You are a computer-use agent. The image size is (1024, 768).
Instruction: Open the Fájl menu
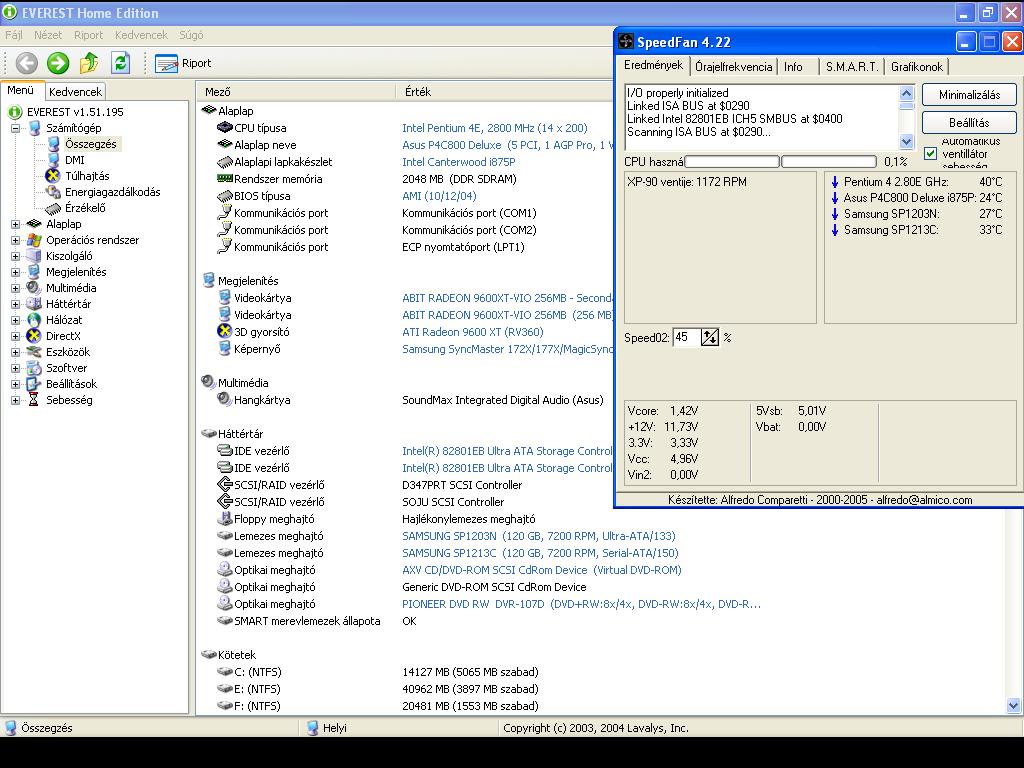[x=14, y=35]
